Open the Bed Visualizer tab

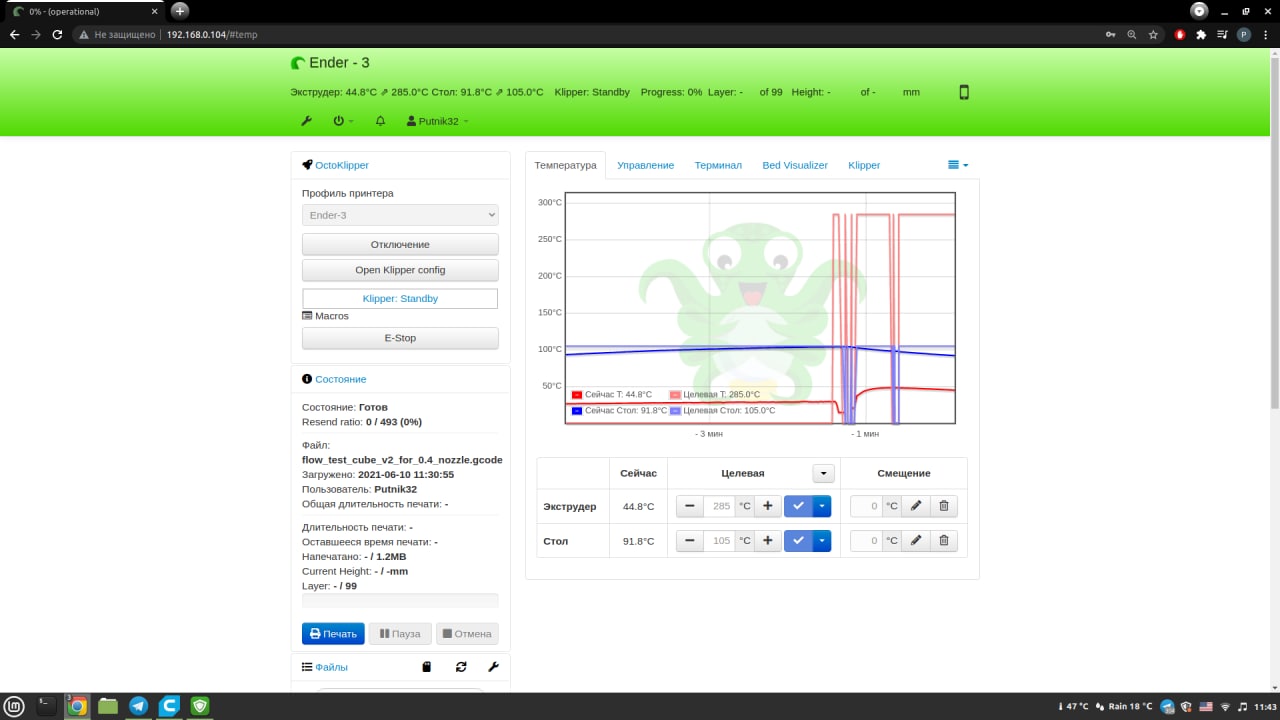coord(795,165)
